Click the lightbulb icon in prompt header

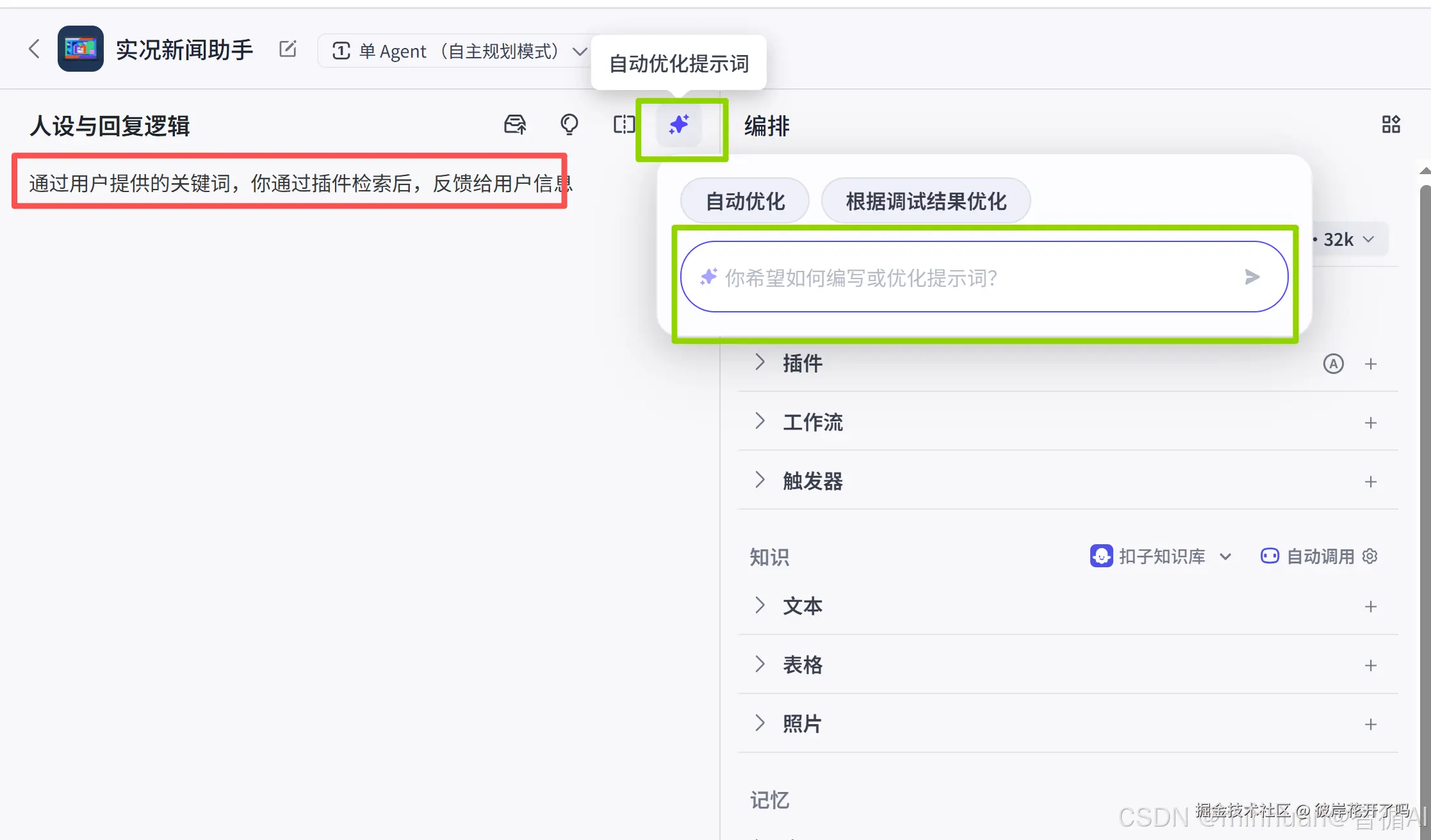[x=569, y=124]
